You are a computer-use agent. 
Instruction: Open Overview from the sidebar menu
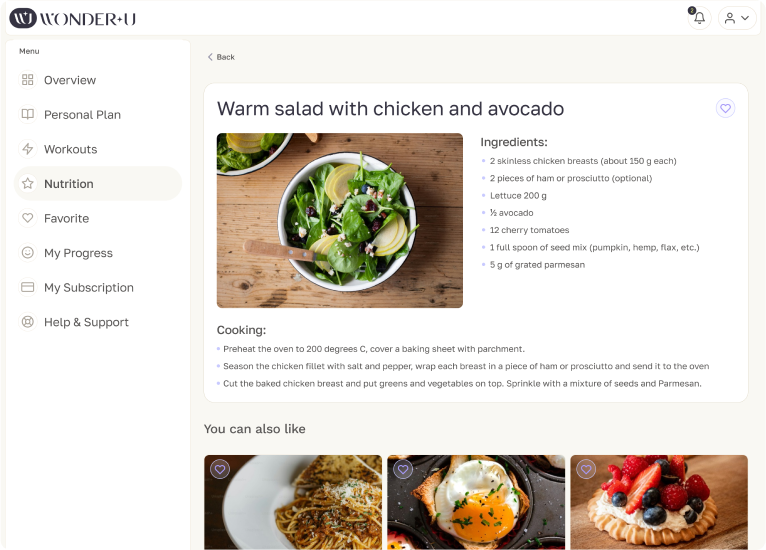coord(69,80)
